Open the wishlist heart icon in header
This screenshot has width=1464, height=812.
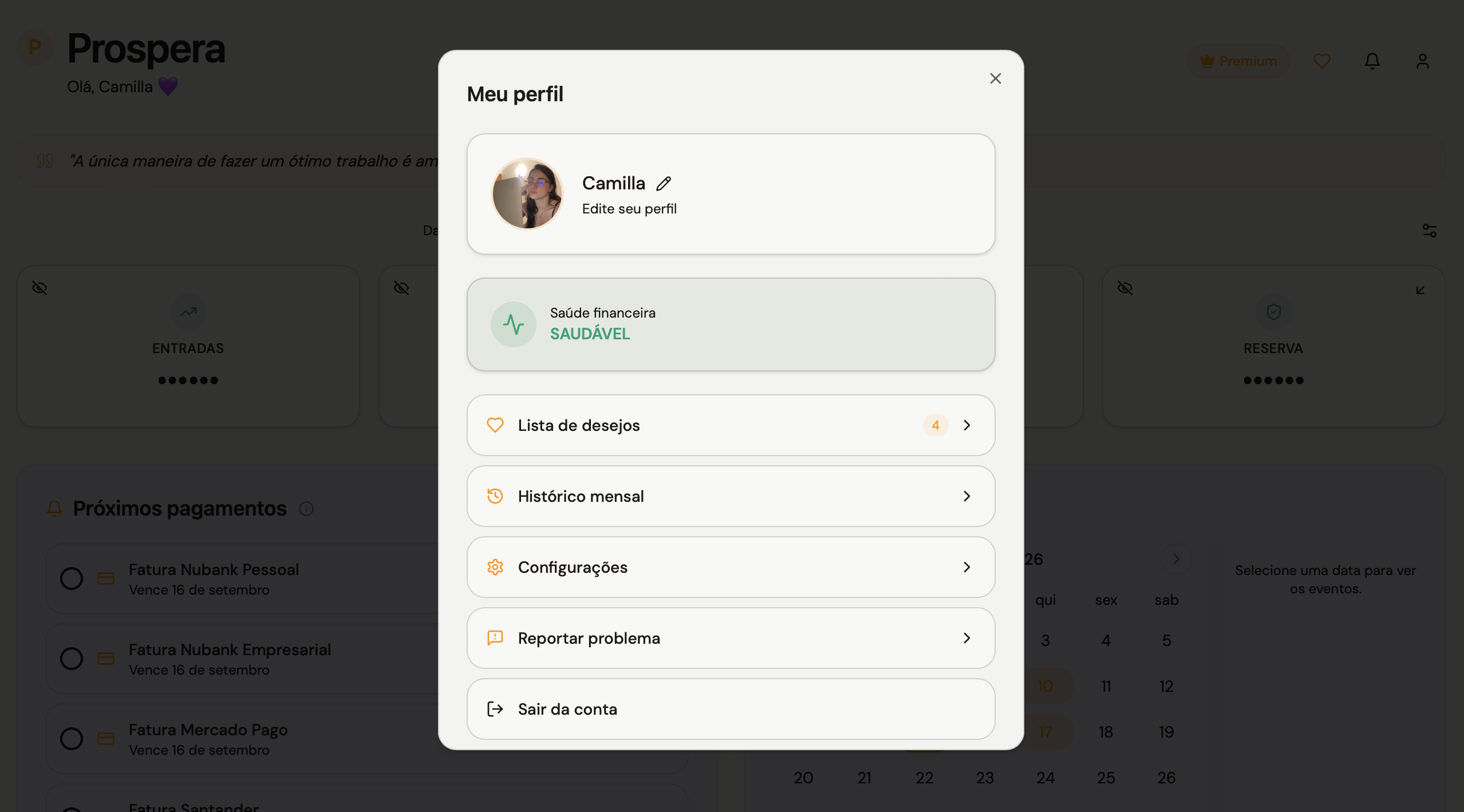tap(1322, 61)
